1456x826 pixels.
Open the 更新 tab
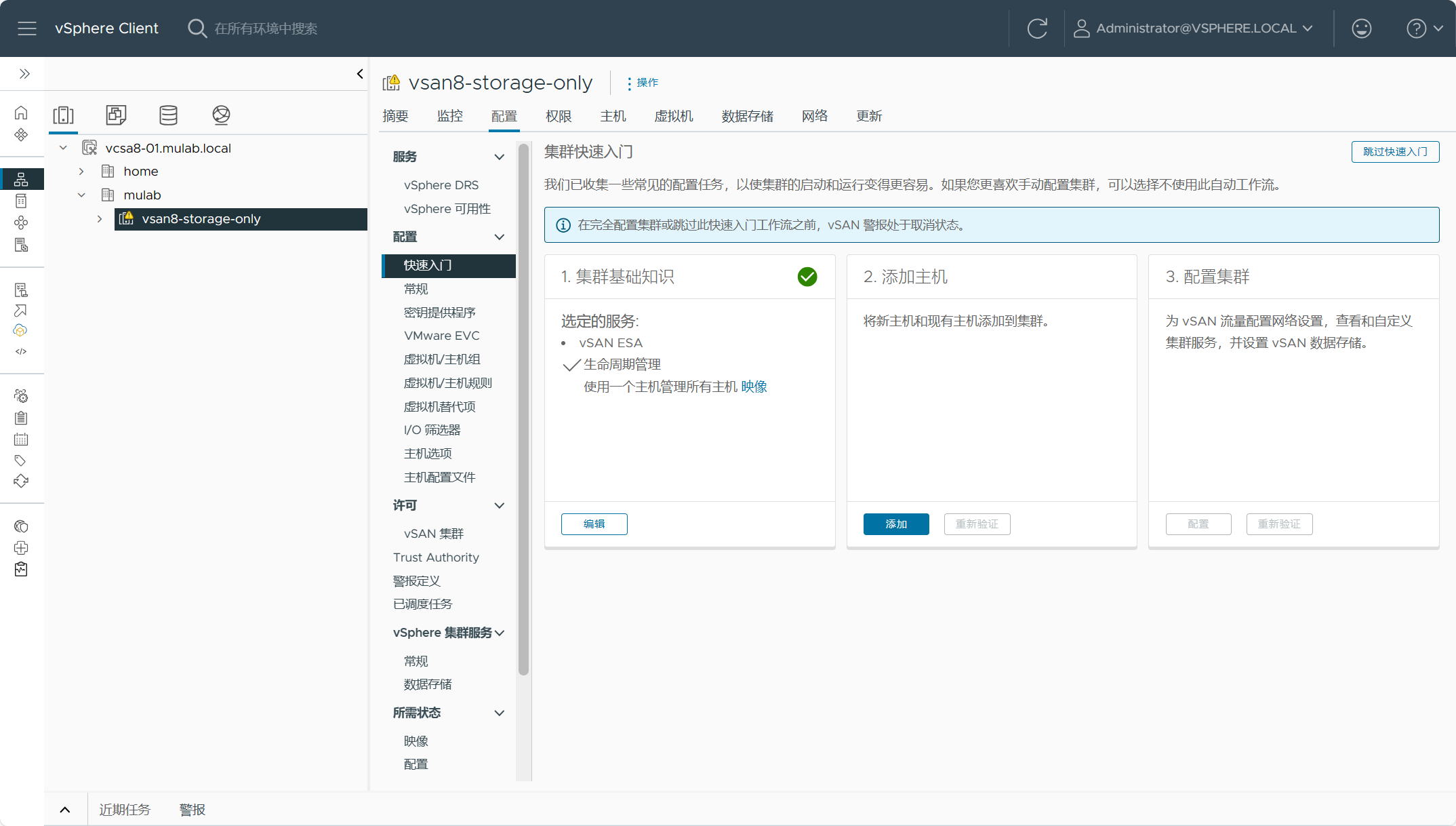(x=869, y=116)
